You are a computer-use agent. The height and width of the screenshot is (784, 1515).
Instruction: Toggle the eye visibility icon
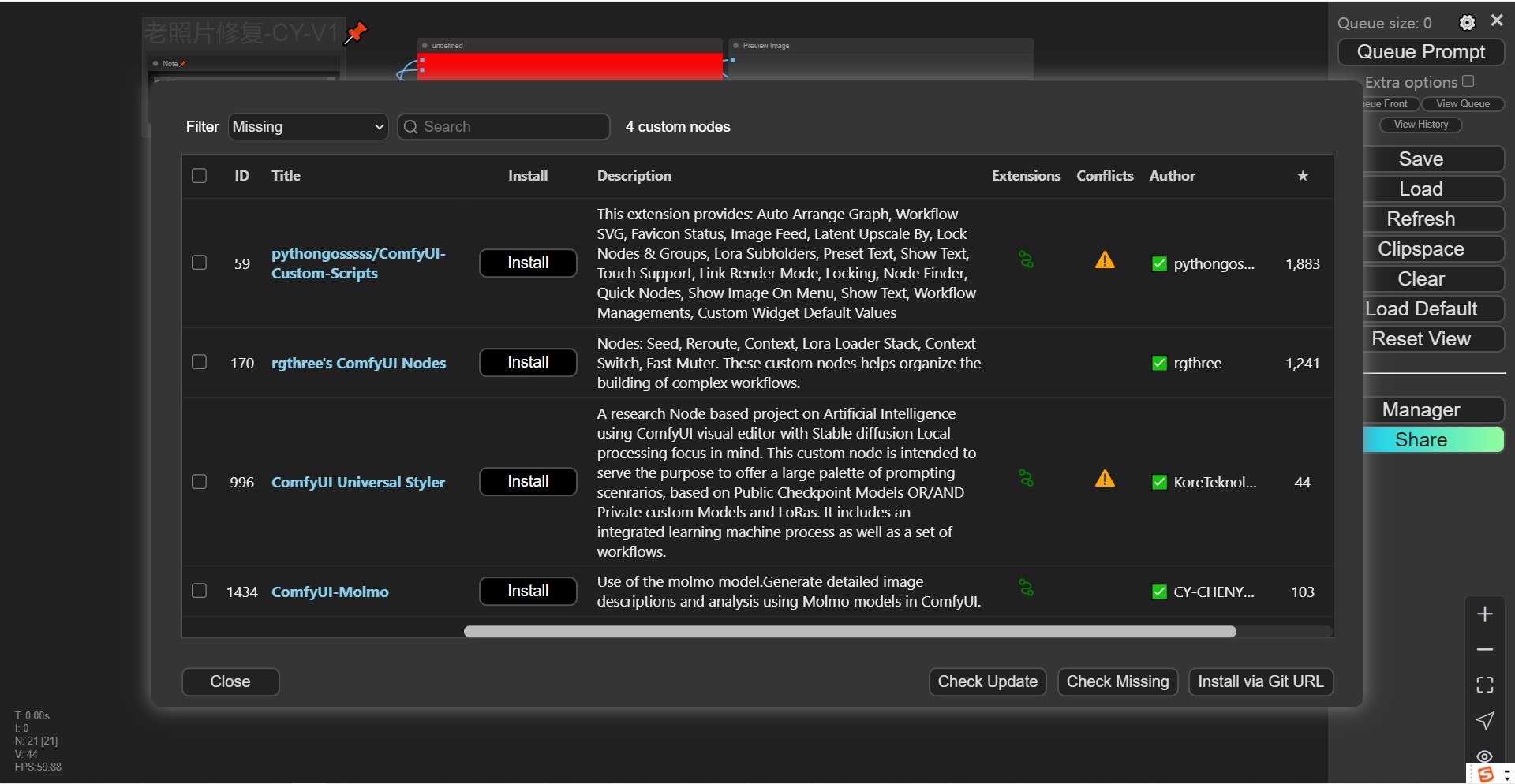pos(1485,756)
